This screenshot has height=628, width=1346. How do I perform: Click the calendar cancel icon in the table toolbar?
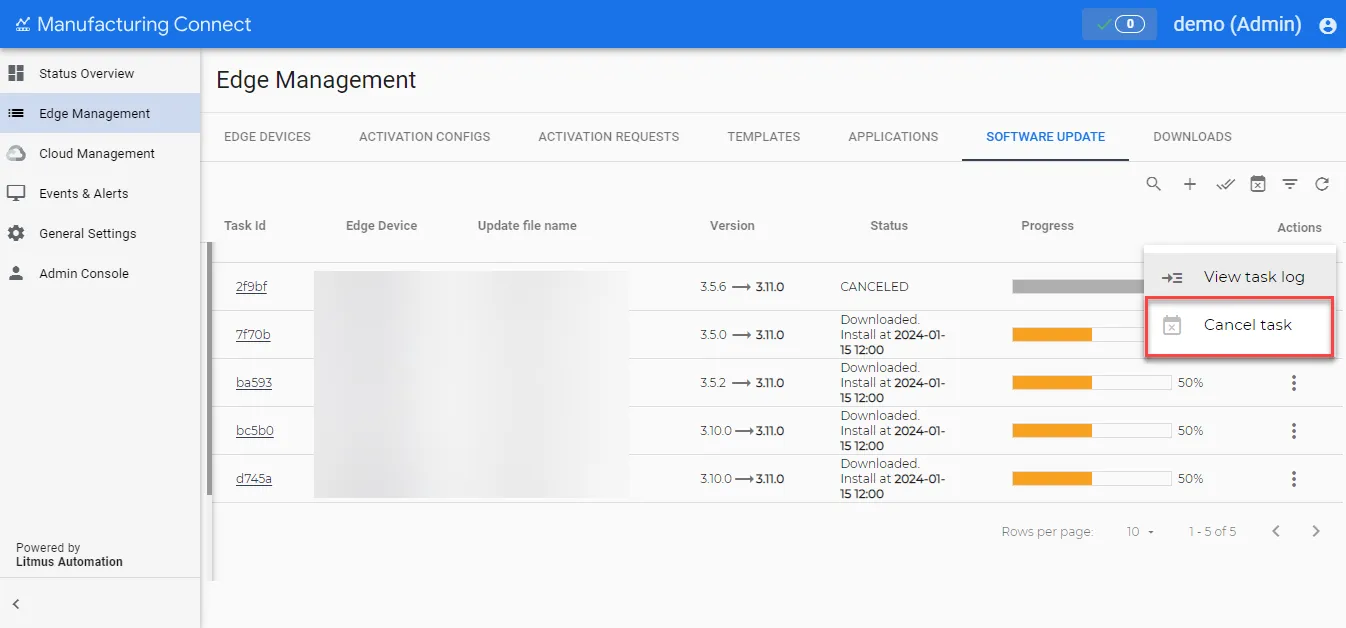click(1258, 184)
